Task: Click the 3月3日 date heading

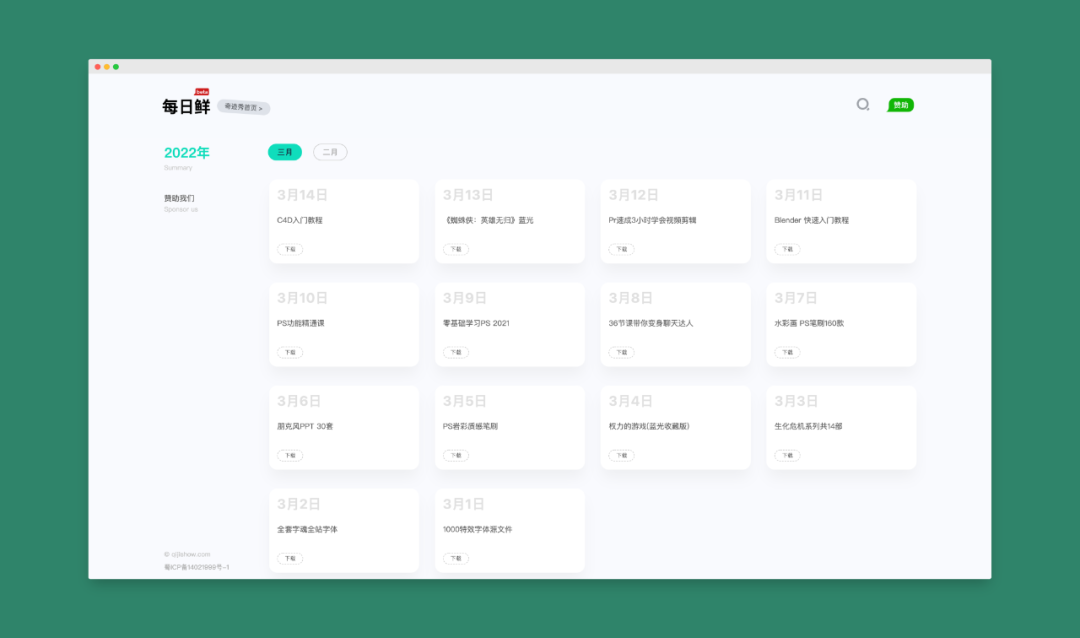Action: click(796, 401)
